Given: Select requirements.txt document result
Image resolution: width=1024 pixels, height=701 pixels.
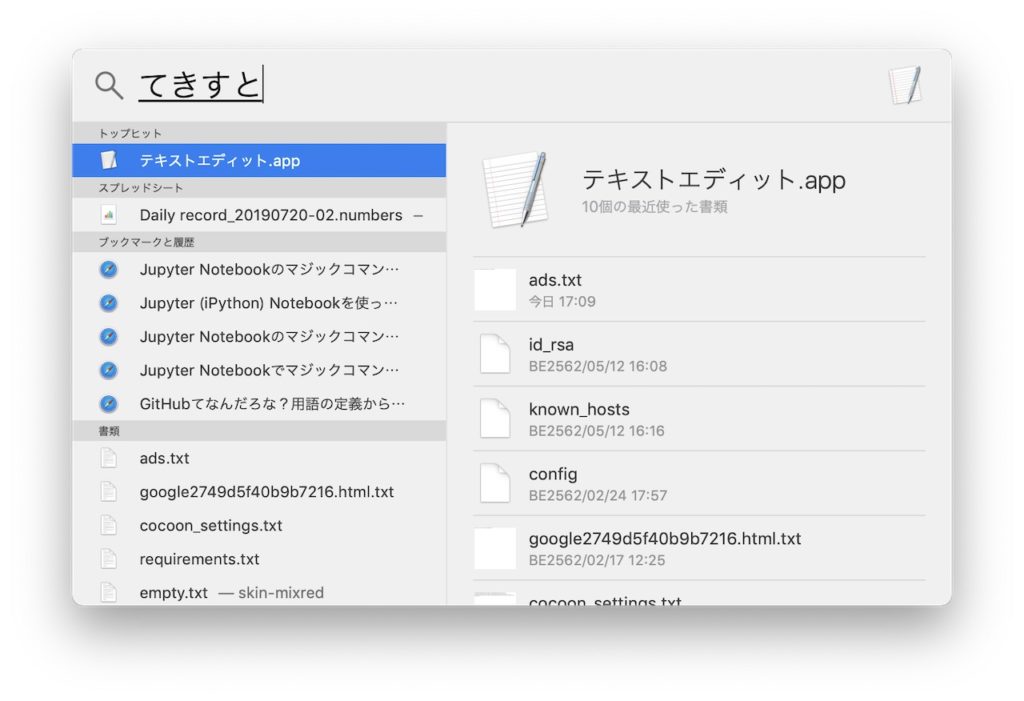Looking at the screenshot, I should [x=259, y=559].
